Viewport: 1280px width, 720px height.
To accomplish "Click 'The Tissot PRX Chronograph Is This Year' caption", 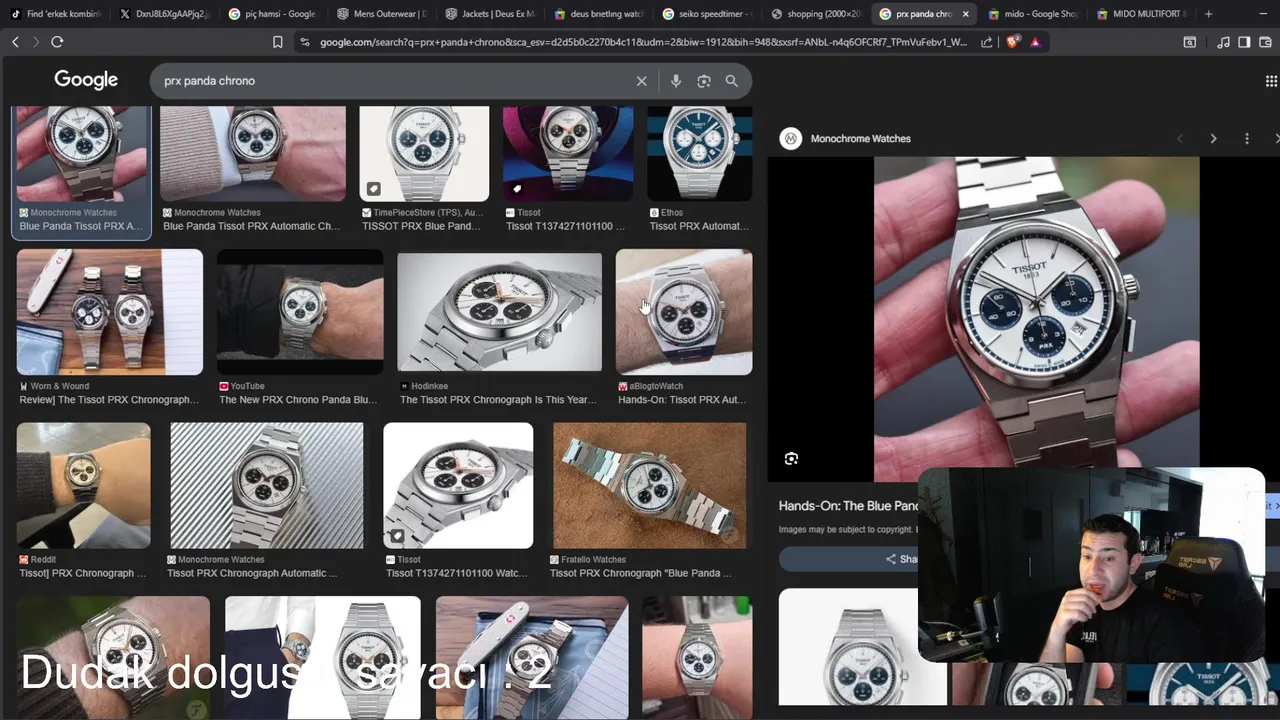I will pos(498,400).
